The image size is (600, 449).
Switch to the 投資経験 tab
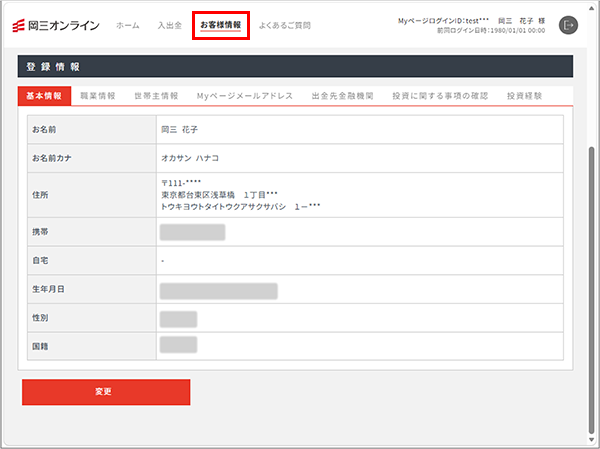click(x=525, y=96)
